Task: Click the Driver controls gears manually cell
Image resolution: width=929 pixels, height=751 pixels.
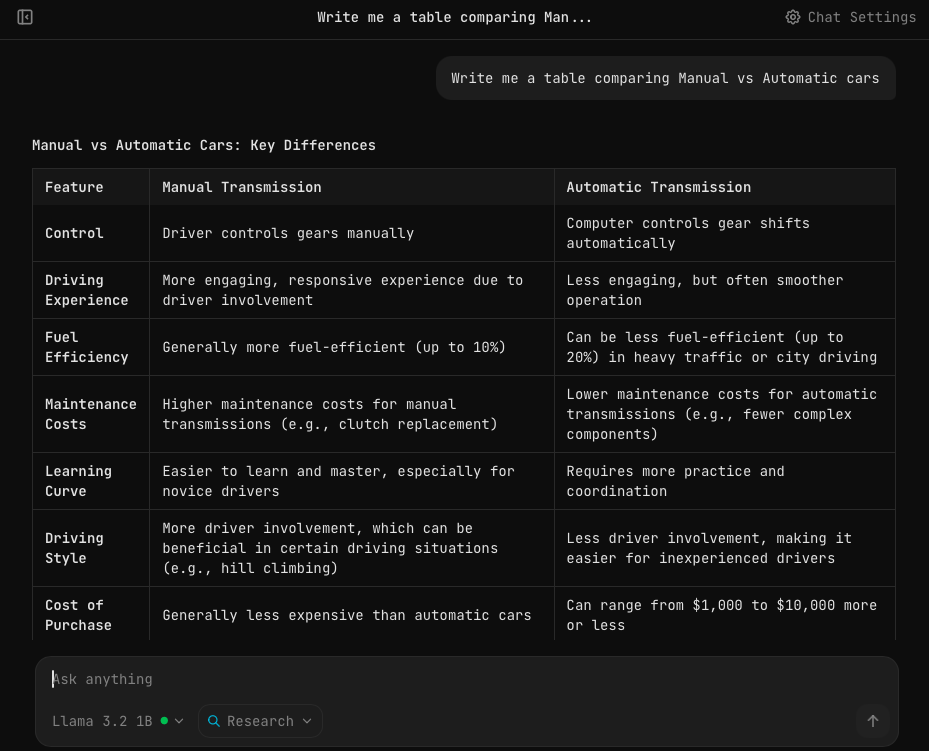Action: pos(288,233)
